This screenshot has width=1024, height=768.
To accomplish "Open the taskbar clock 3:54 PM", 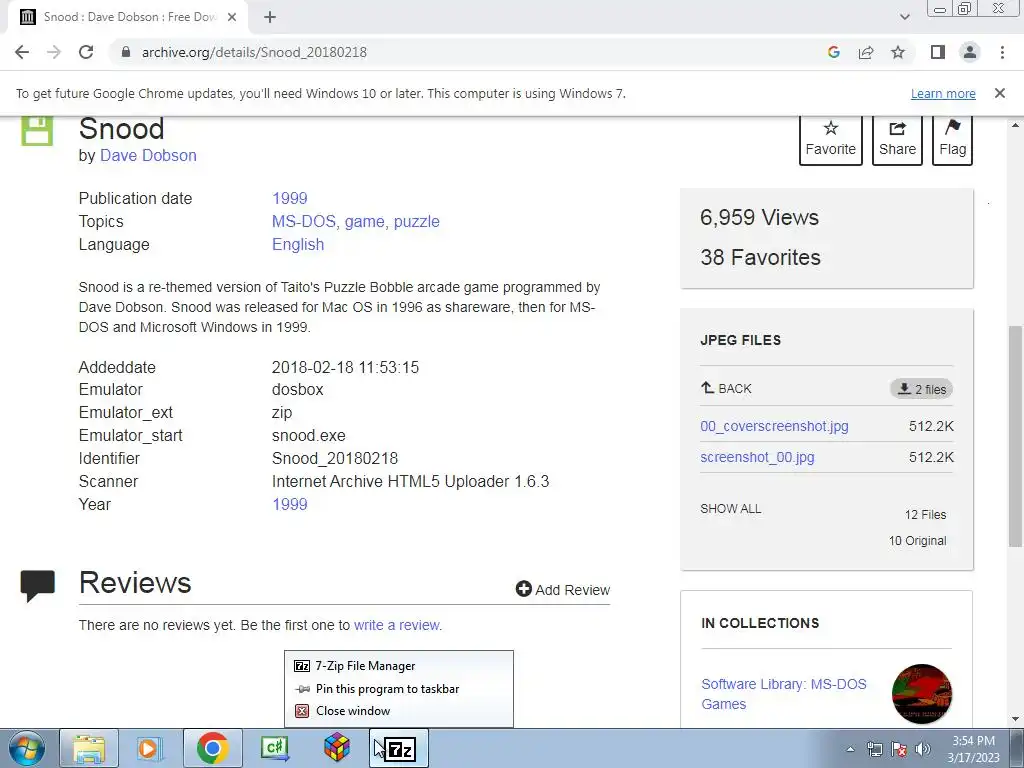I will 973,749.
